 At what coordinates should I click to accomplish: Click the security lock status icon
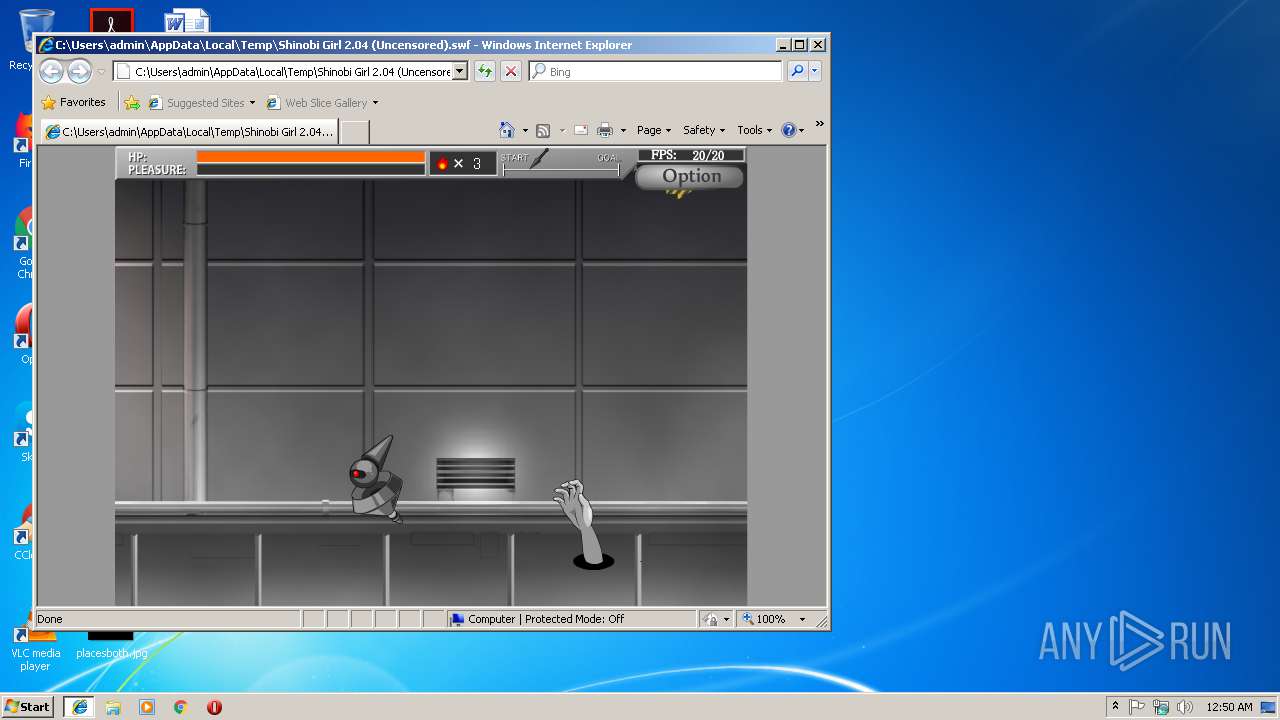(710, 619)
